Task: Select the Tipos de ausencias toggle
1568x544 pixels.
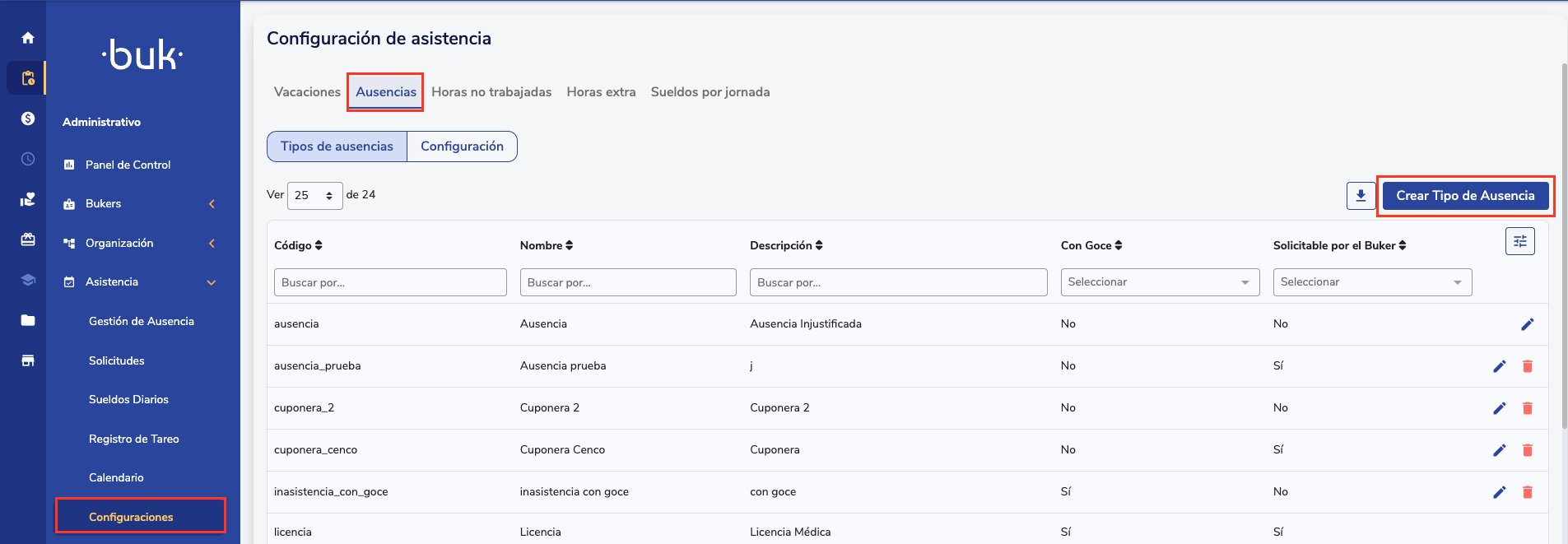Action: point(337,146)
